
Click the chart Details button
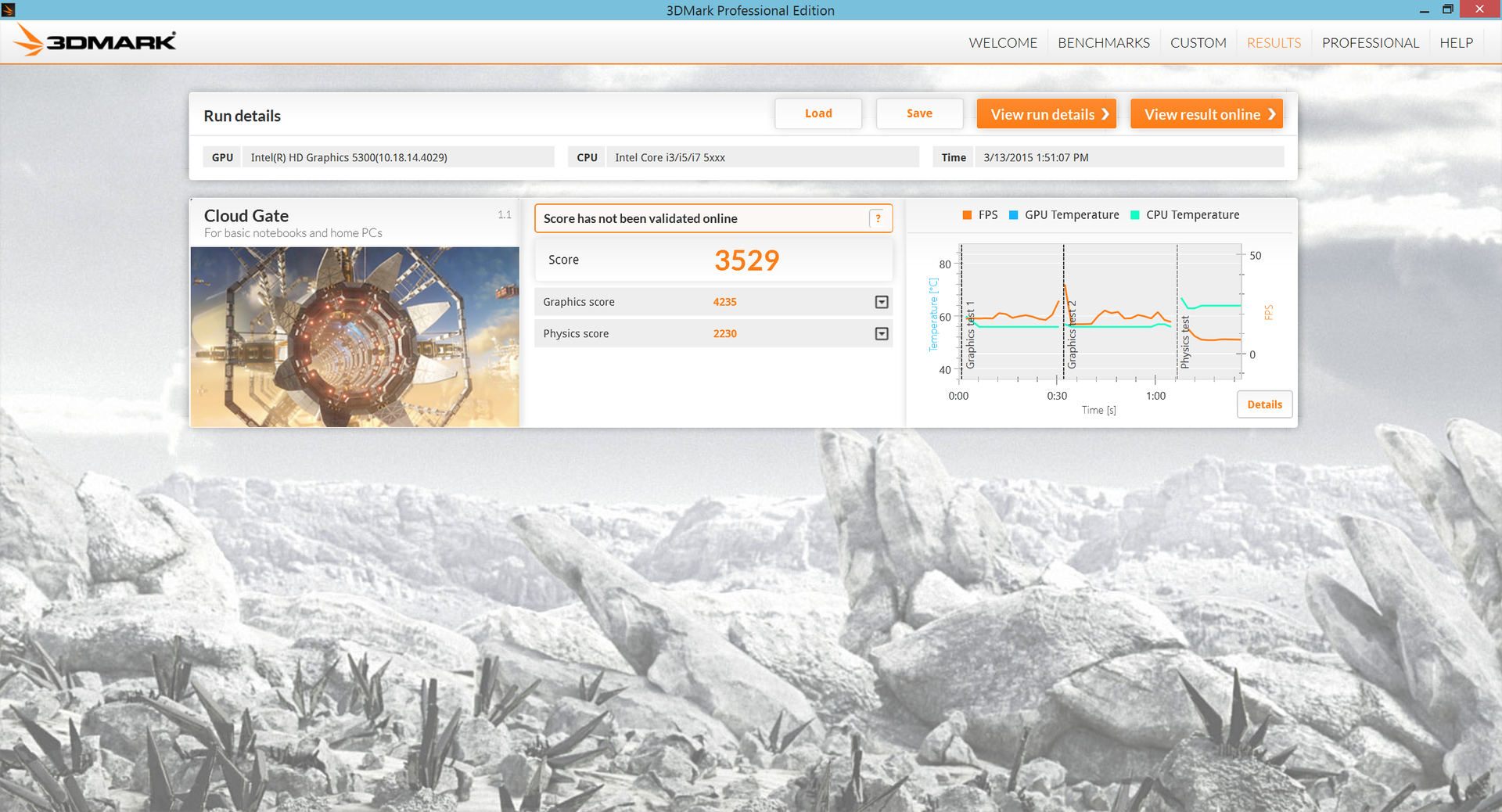1264,404
